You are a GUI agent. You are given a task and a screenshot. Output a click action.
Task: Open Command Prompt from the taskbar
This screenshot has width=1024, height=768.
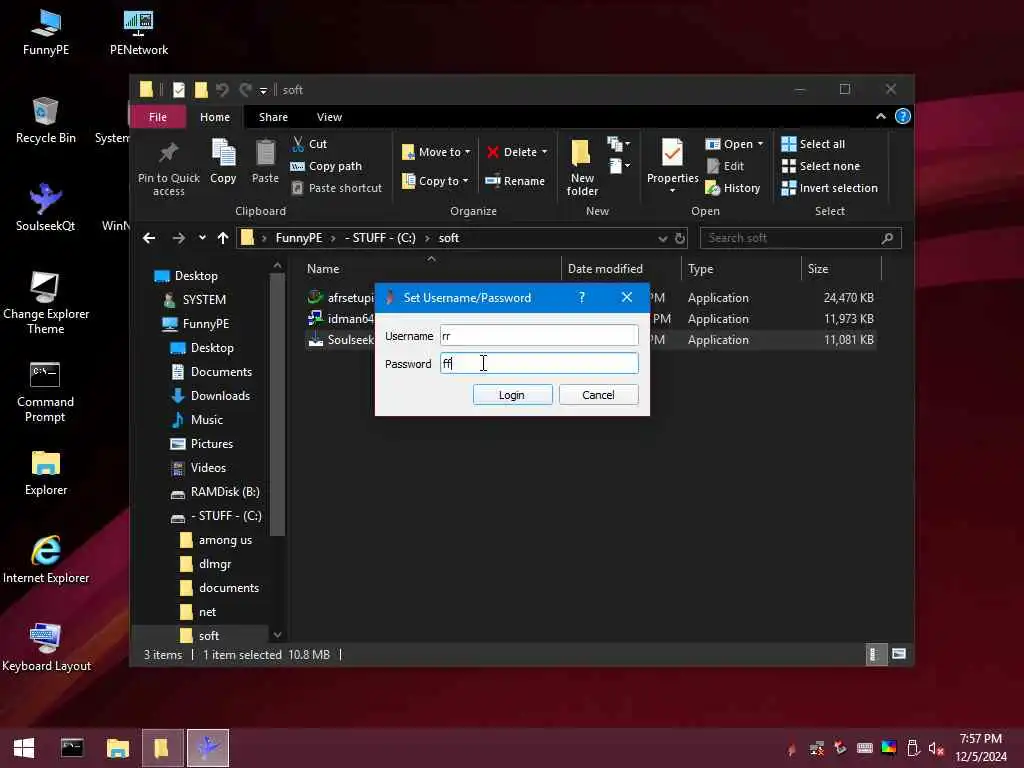click(72, 748)
